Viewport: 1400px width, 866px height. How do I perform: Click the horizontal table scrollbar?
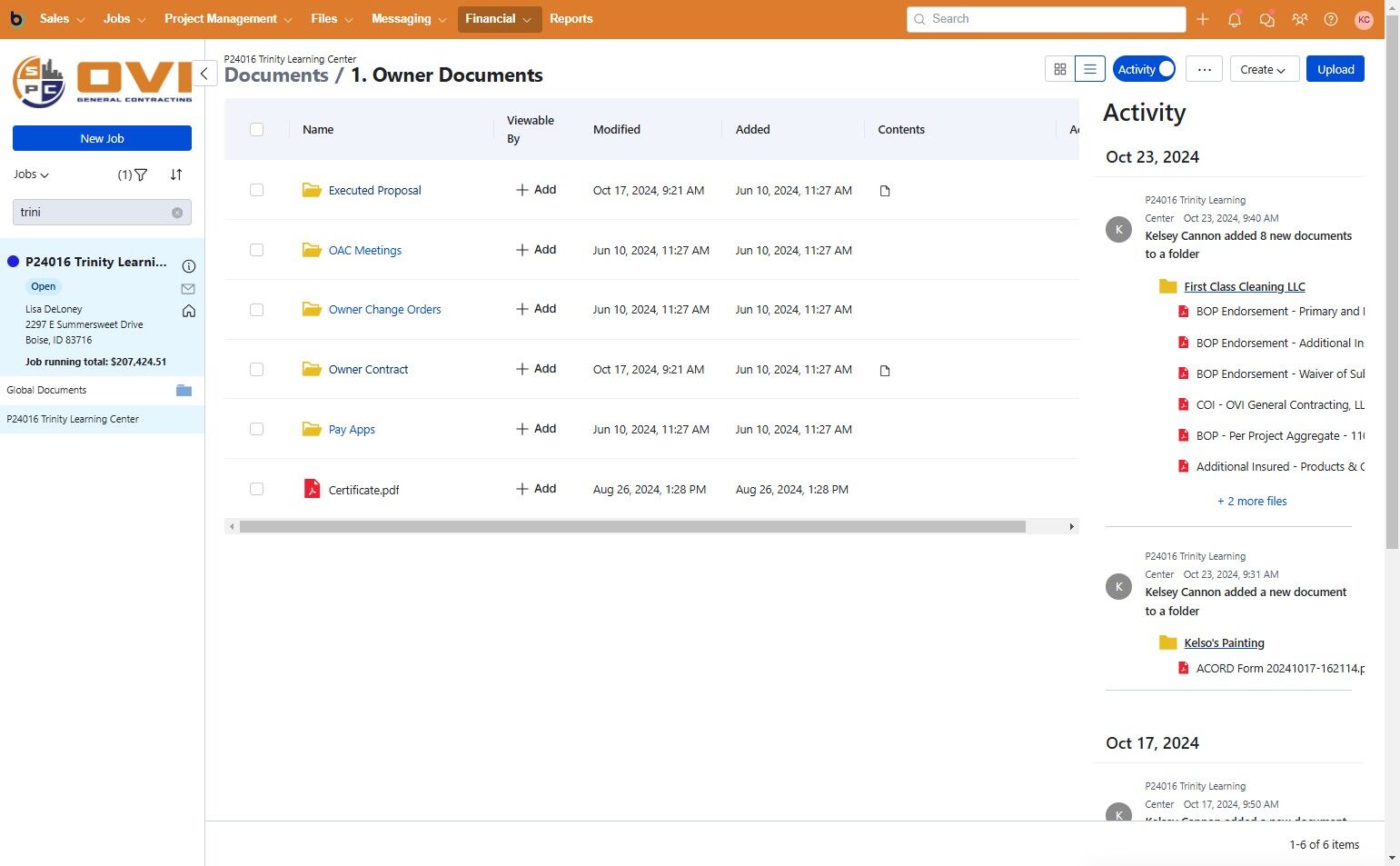click(x=631, y=527)
